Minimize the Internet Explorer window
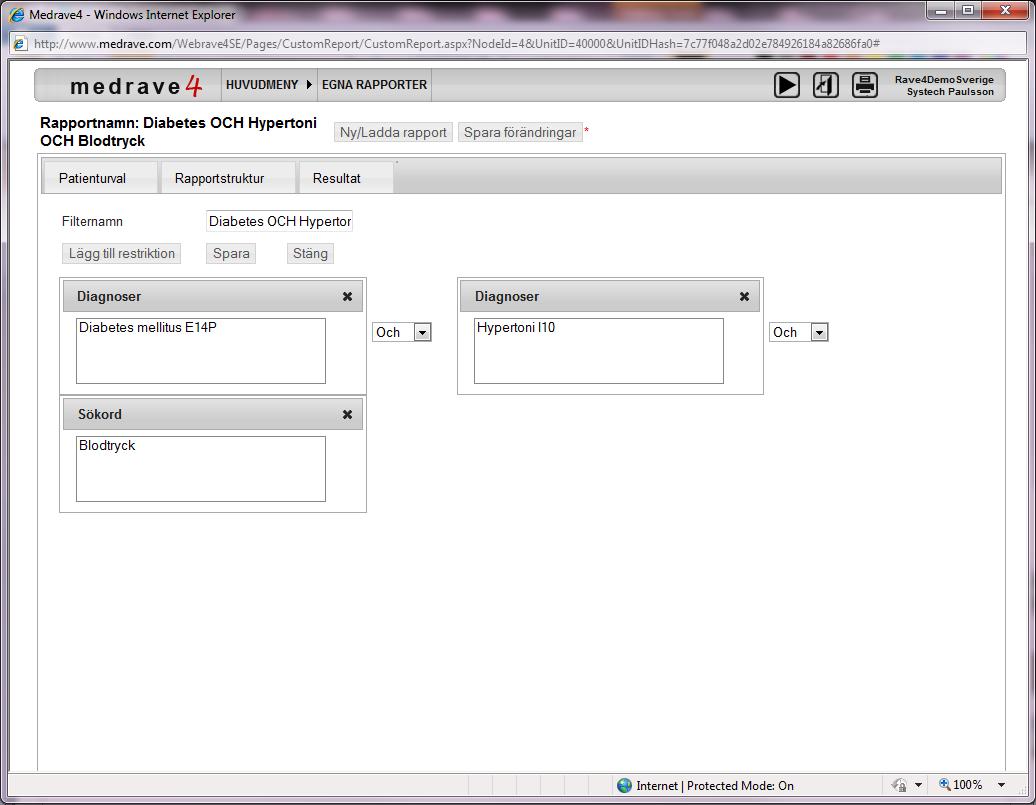 pyautogui.click(x=941, y=11)
